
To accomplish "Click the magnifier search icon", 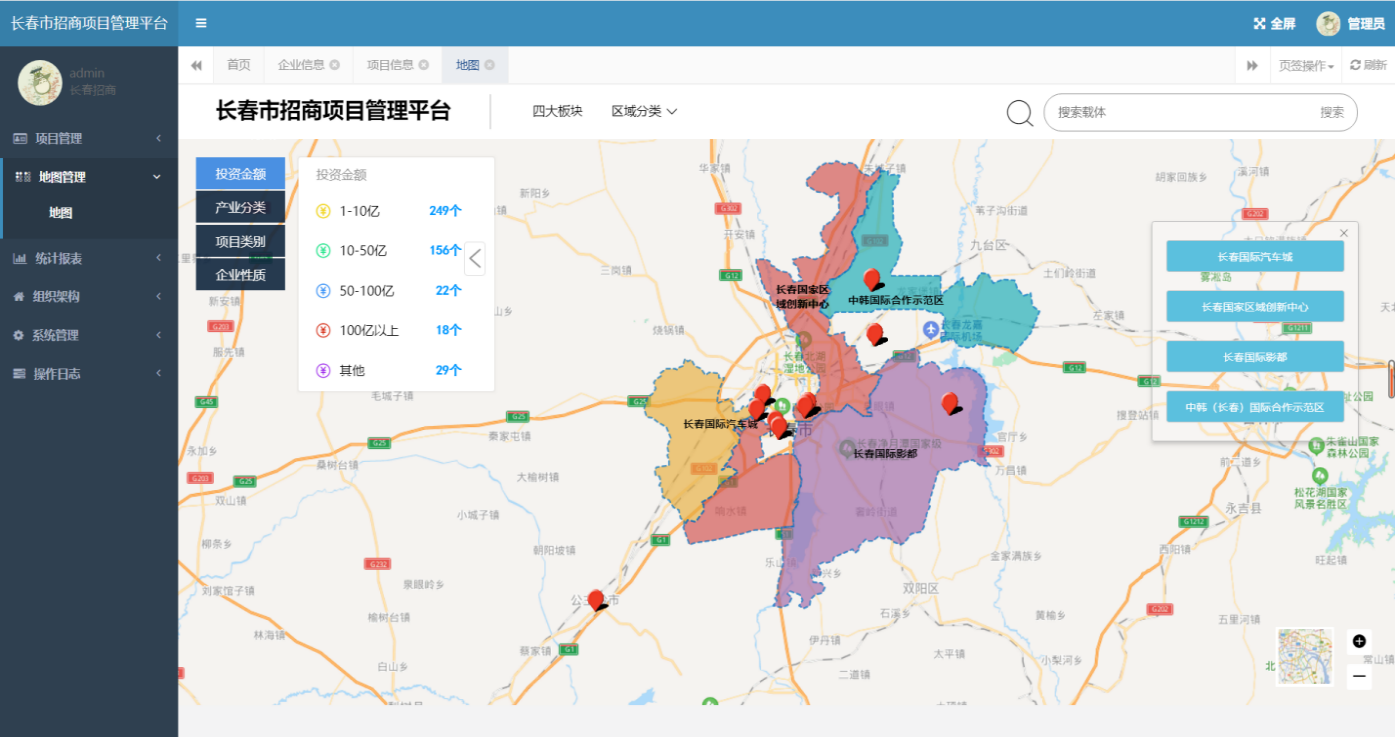I will pos(1019,113).
